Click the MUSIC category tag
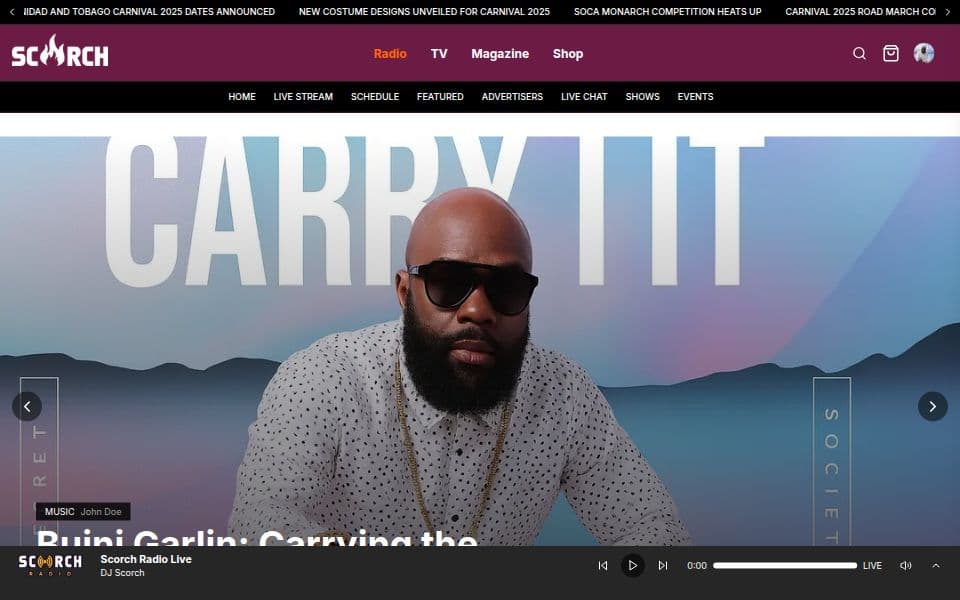The height and width of the screenshot is (600, 960). click(x=60, y=512)
